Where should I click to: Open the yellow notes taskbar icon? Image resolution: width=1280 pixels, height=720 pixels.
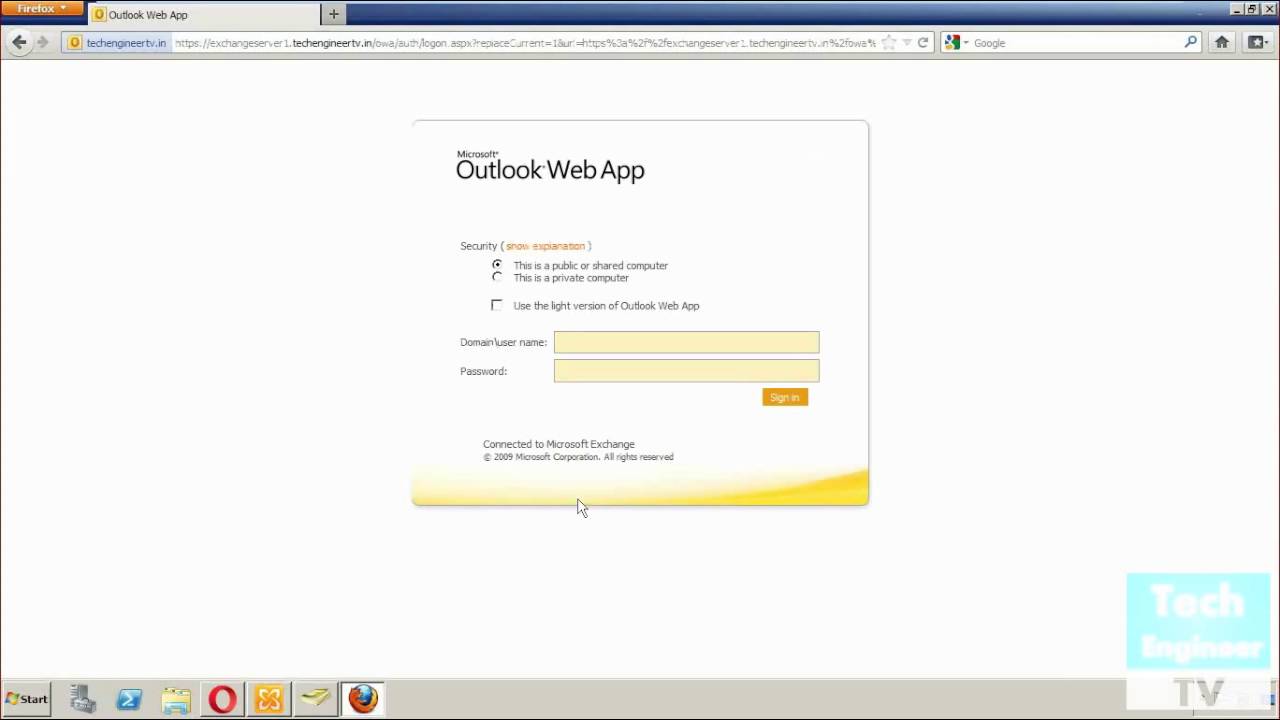315,698
